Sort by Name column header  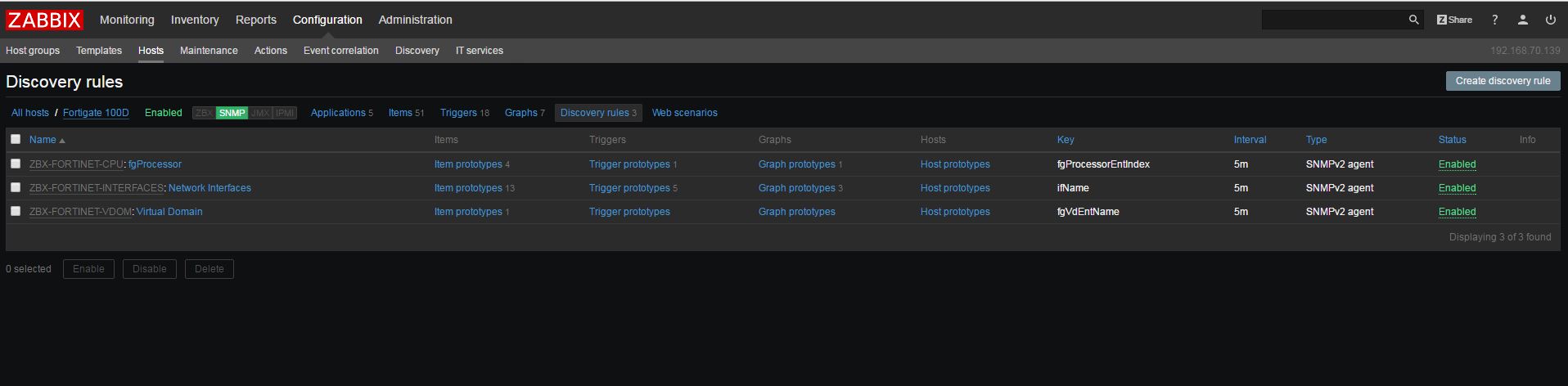click(x=43, y=140)
